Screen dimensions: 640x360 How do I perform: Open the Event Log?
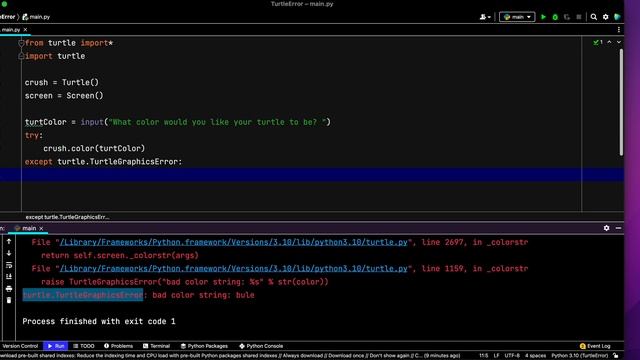pos(595,346)
